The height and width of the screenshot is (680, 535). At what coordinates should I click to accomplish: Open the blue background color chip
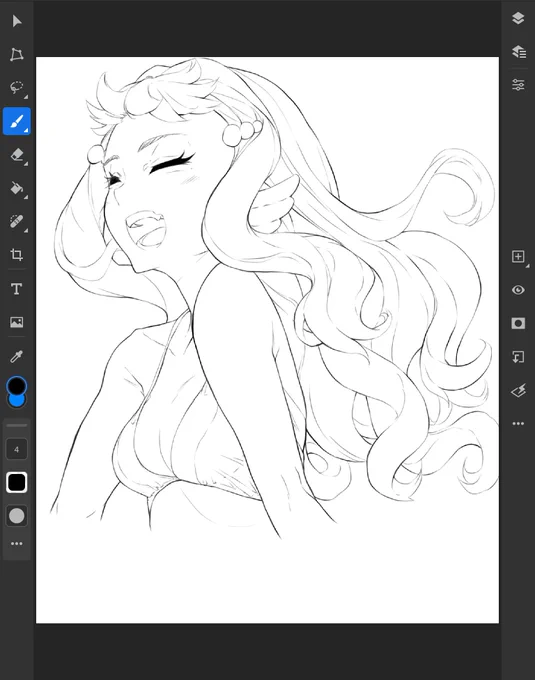[x=17, y=401]
